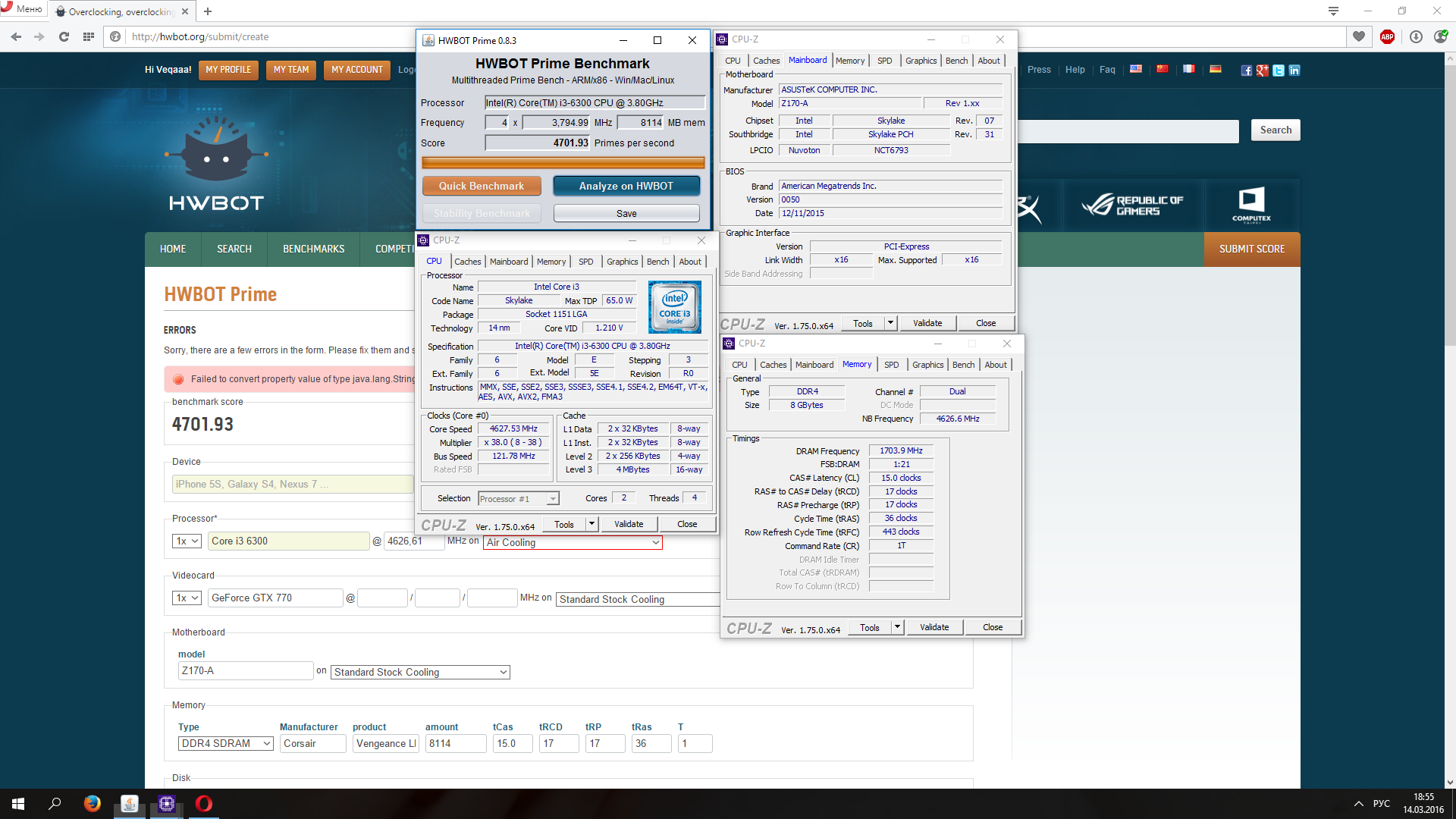This screenshot has width=1456, height=819.
Task: Open taskbar search magnifier
Action: 55,804
